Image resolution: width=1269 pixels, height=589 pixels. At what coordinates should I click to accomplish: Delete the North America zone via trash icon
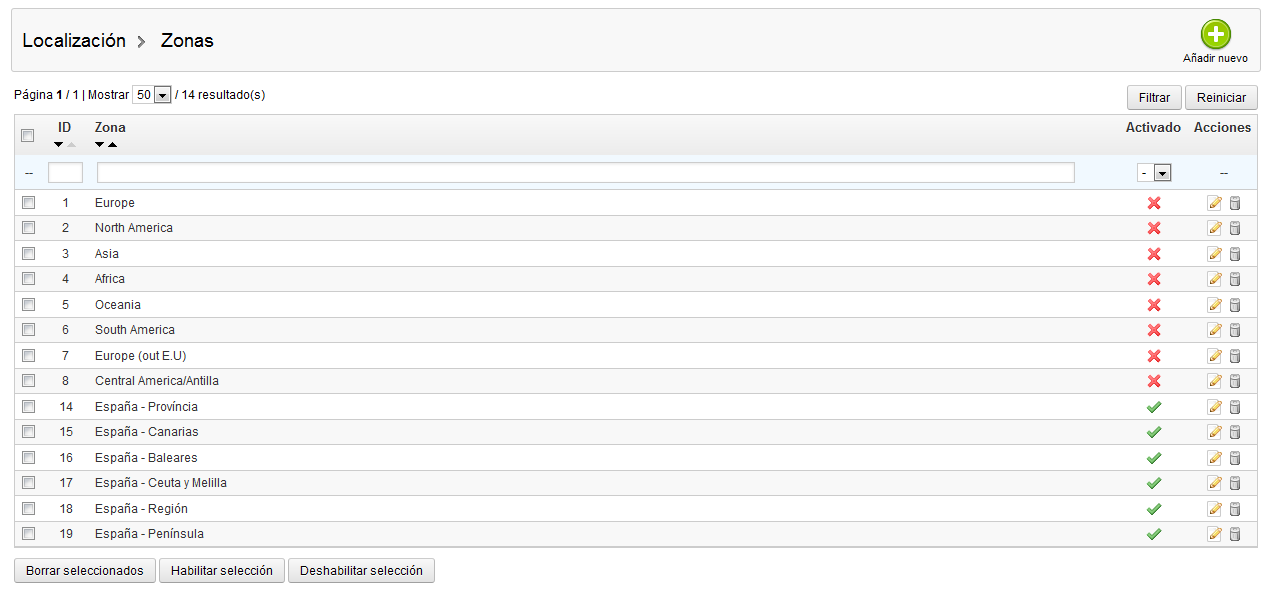1234,228
